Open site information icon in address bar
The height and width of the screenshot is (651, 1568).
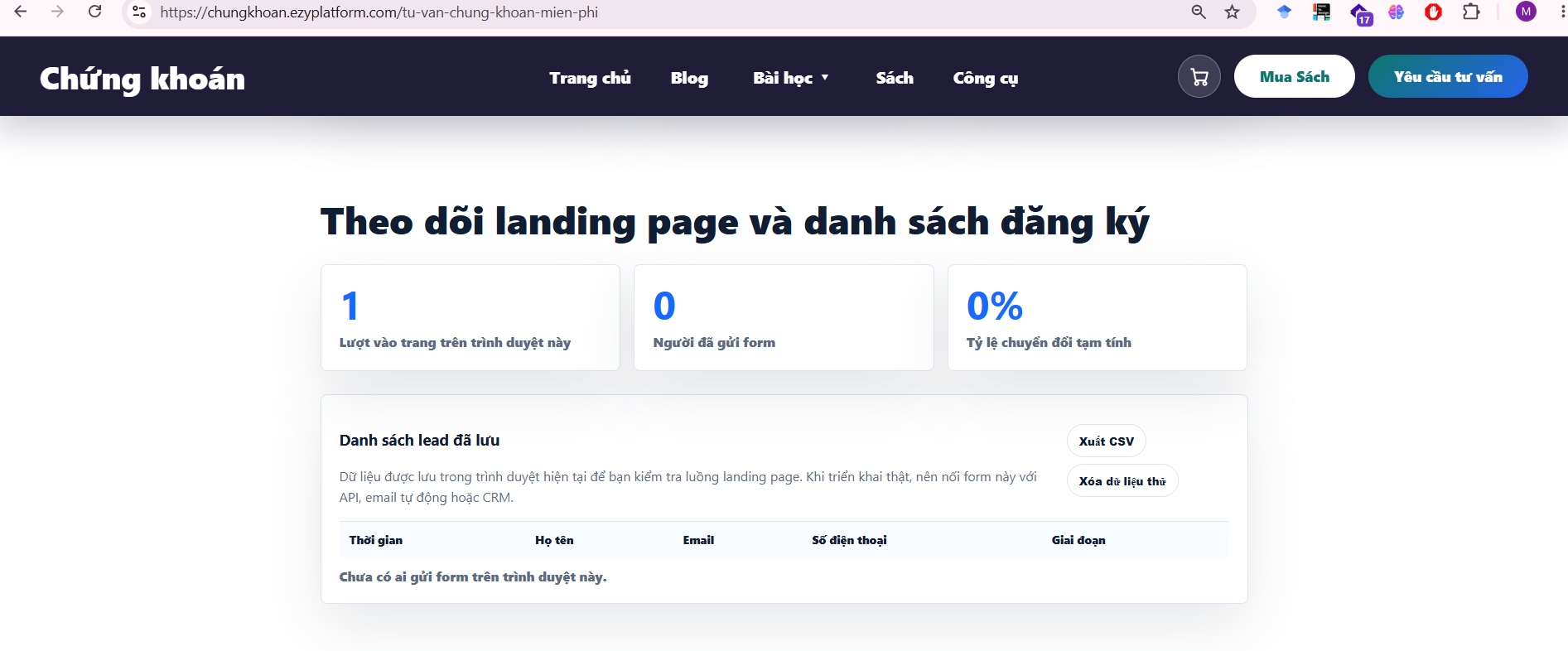[139, 12]
